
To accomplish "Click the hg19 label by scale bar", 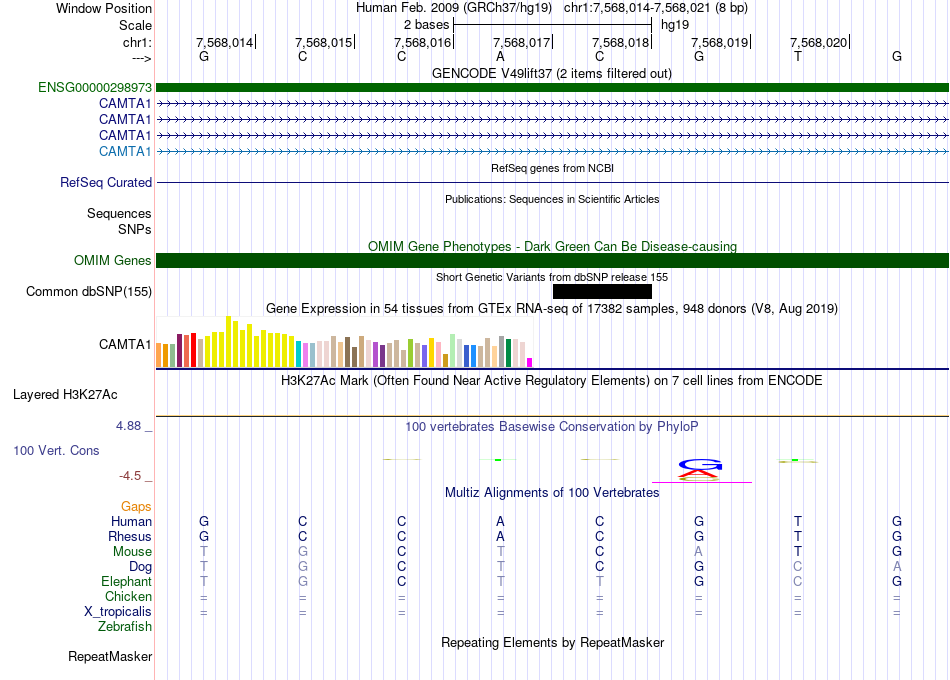I will pyautogui.click(x=675, y=25).
